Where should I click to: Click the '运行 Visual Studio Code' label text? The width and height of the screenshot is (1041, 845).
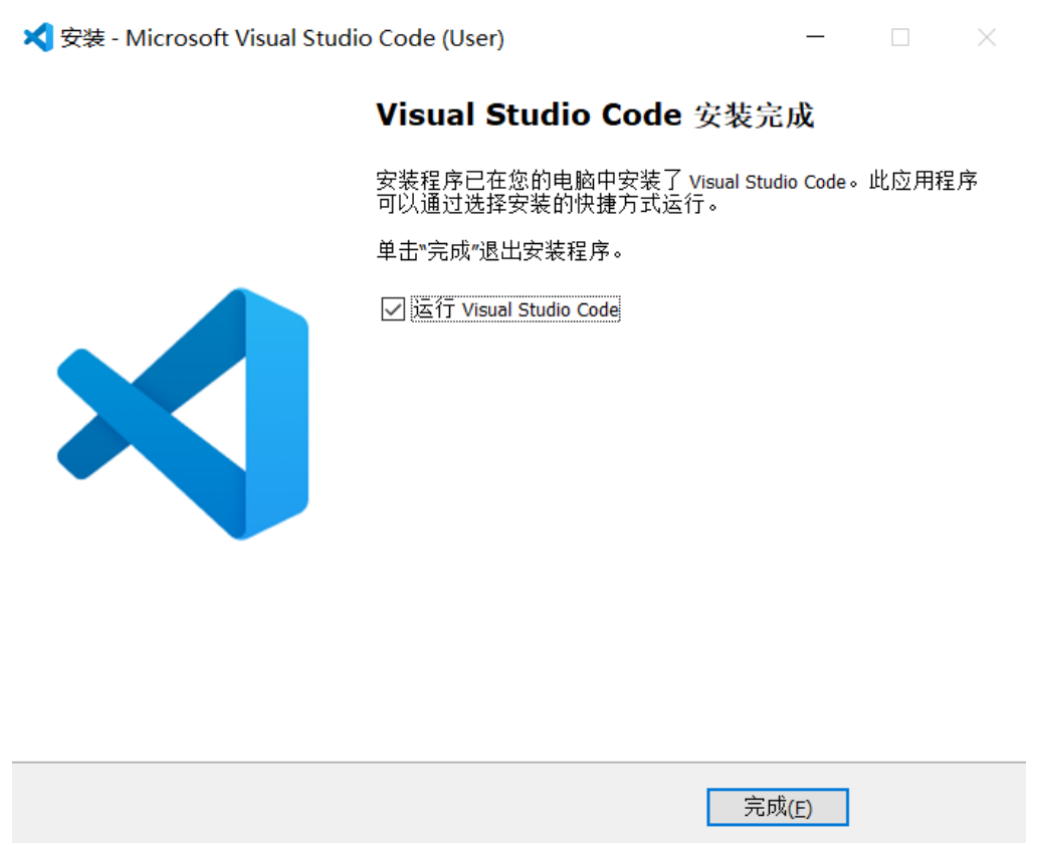(x=515, y=309)
